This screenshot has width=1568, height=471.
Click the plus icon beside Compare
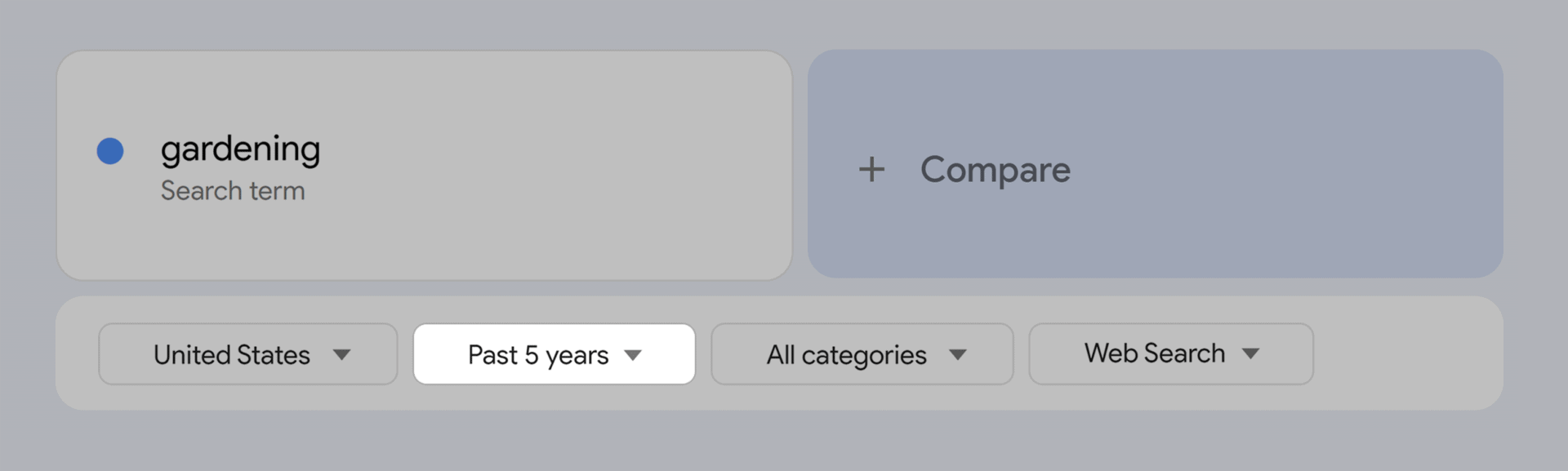click(871, 170)
